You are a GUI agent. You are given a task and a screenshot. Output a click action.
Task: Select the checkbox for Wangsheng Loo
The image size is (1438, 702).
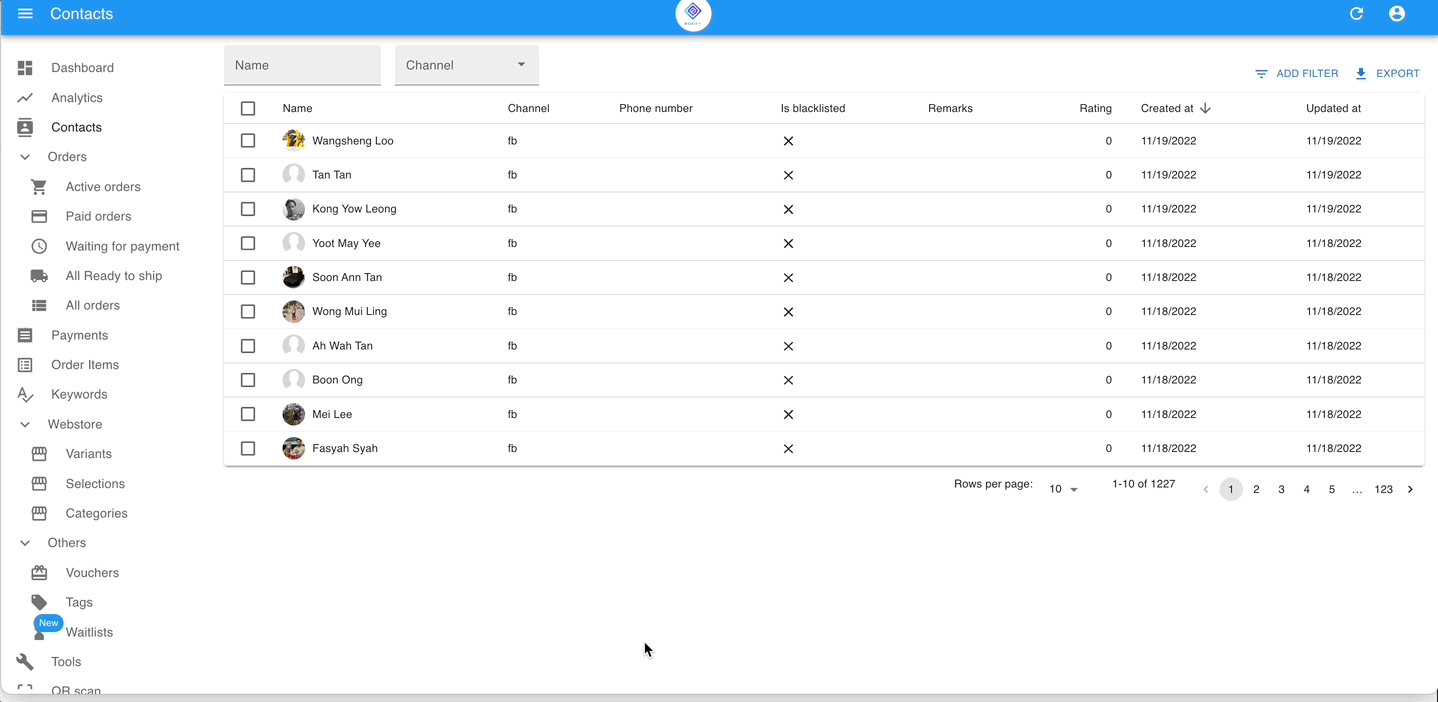pyautogui.click(x=248, y=140)
